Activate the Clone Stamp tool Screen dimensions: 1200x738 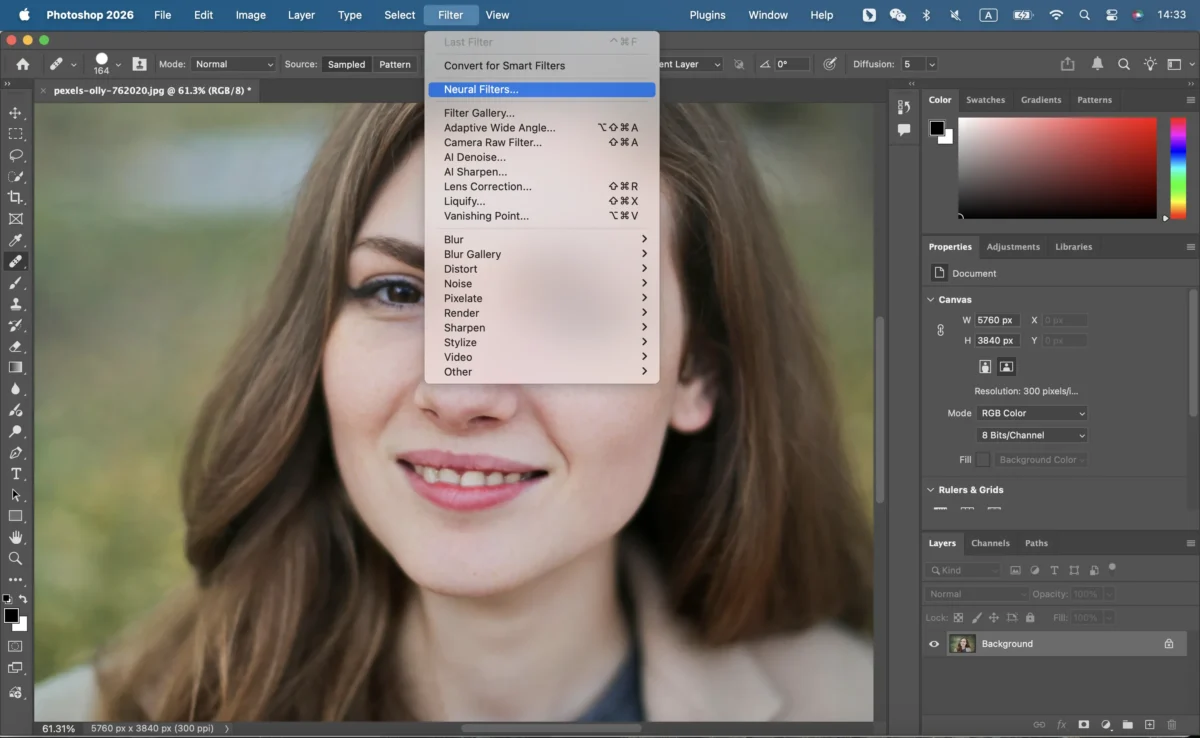click(15, 304)
